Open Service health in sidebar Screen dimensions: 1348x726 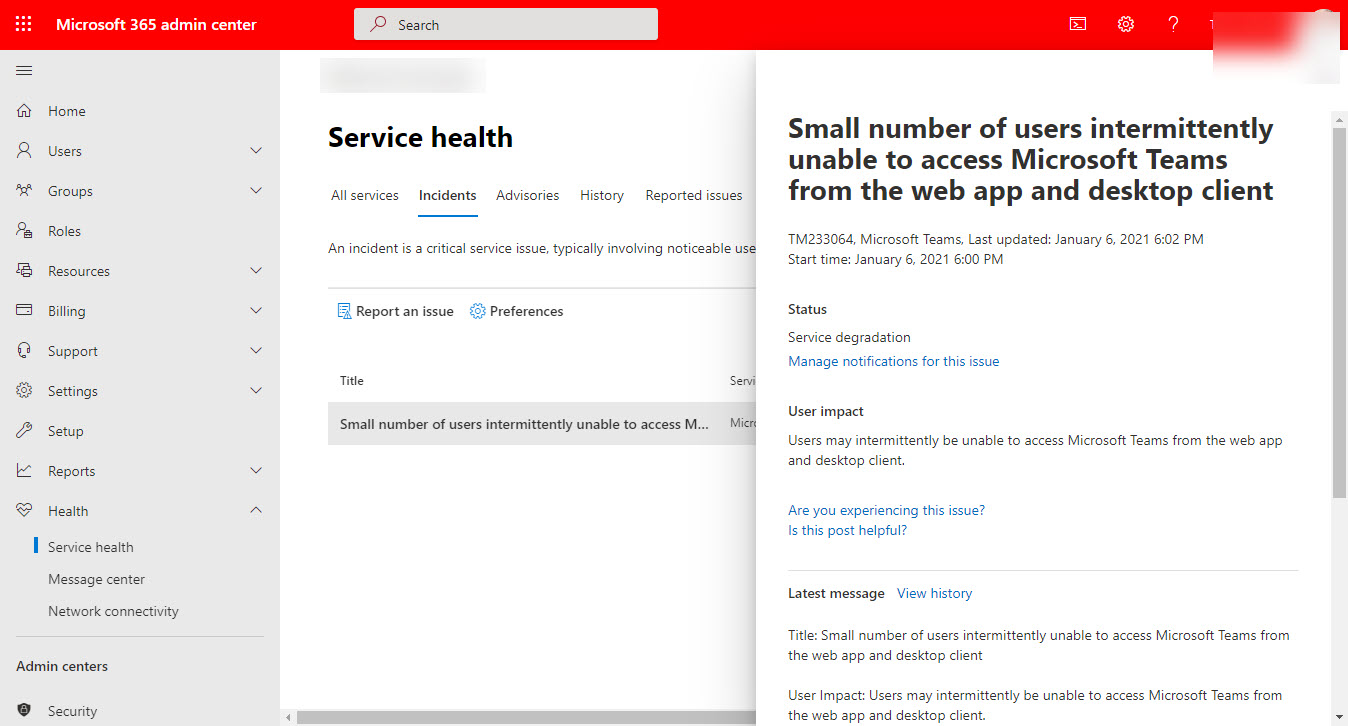pos(91,547)
